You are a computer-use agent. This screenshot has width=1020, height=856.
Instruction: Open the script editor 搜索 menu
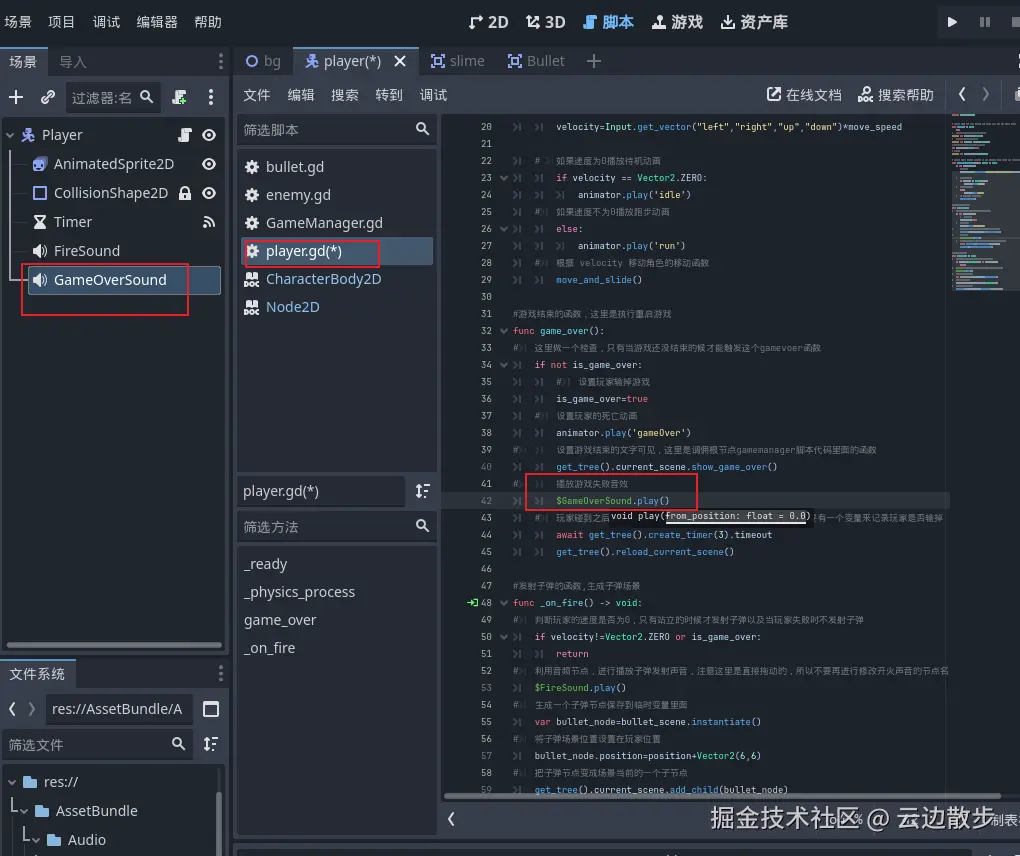coord(344,96)
